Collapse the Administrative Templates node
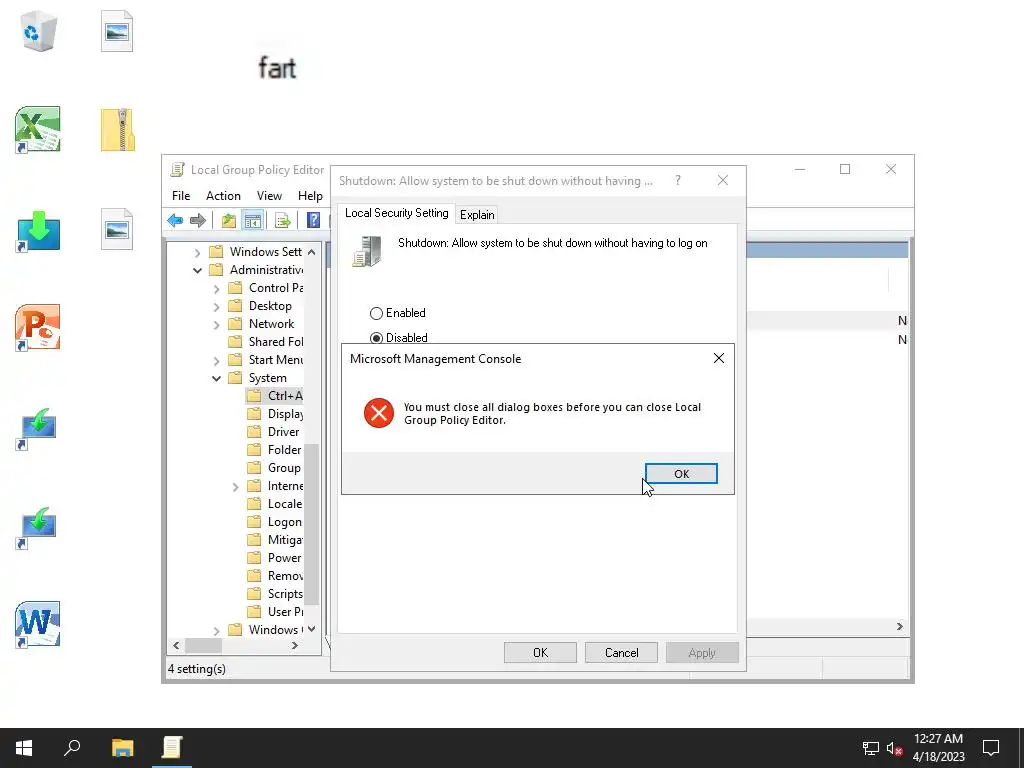 click(197, 270)
